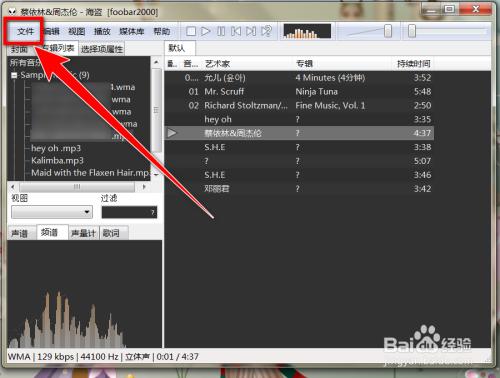Select Kalimba.mp3 in the album list

(57, 160)
